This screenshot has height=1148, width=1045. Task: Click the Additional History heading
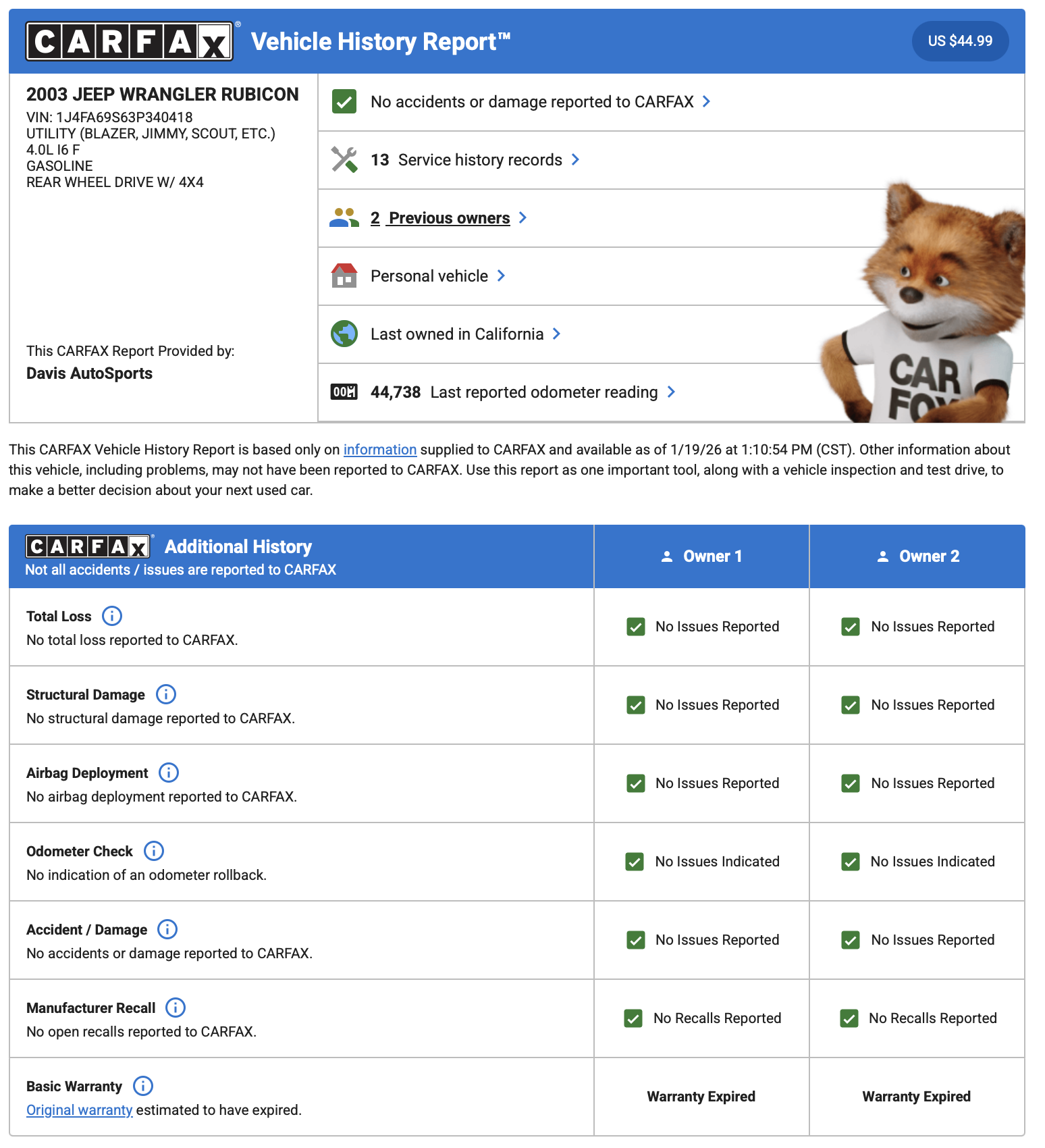[238, 547]
